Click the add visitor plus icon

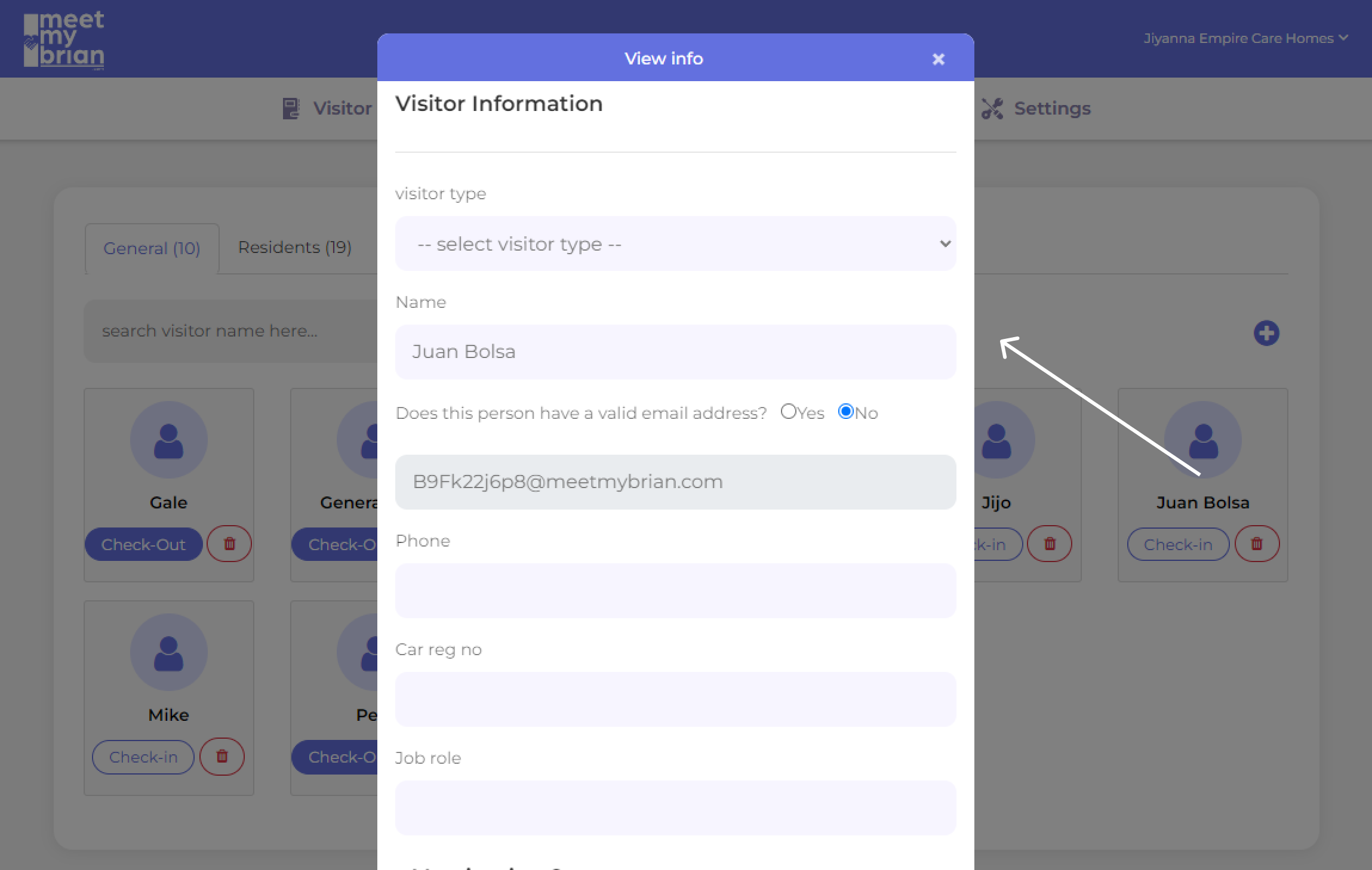click(1266, 333)
